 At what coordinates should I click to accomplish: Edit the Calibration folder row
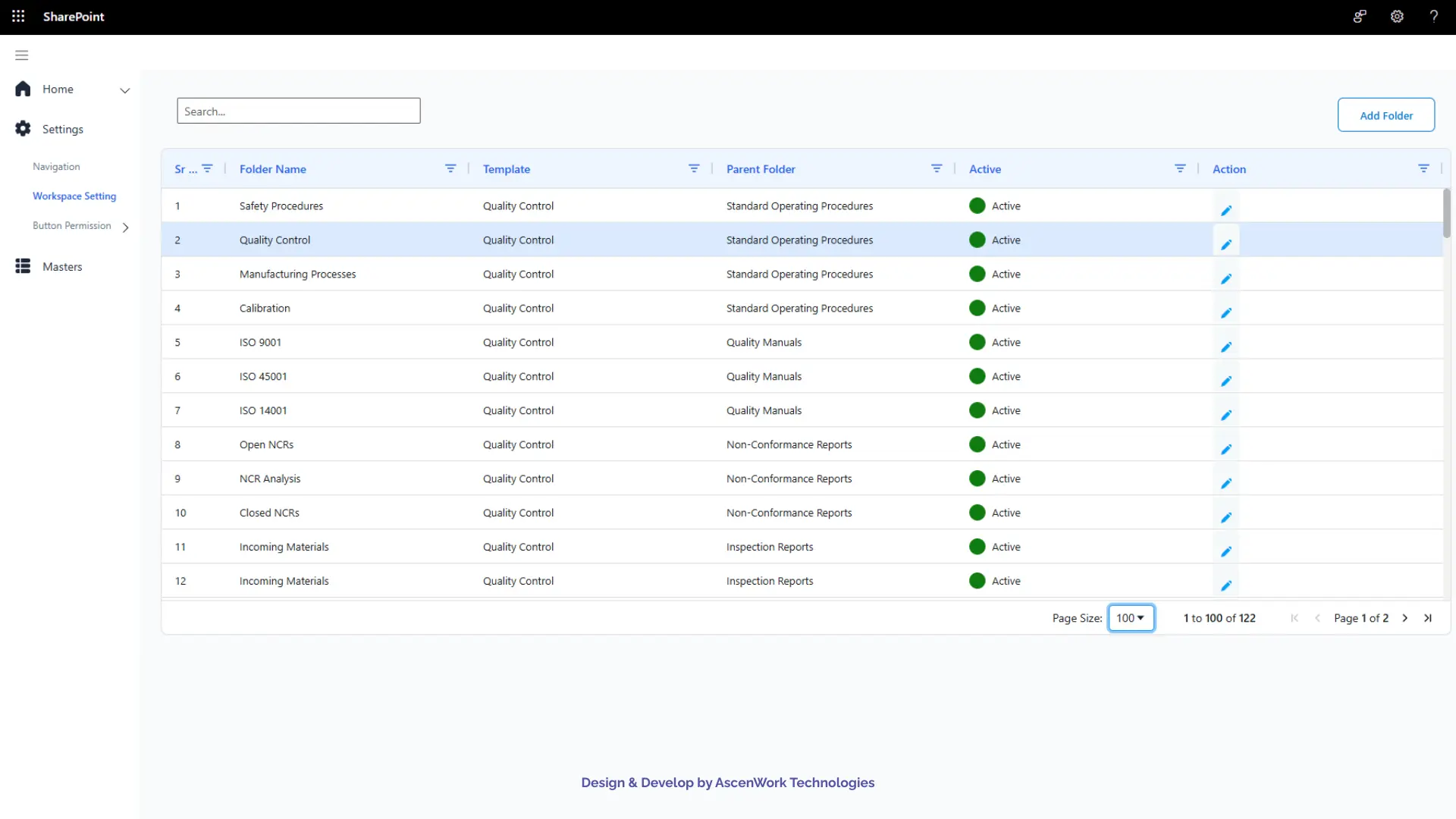(x=1226, y=312)
